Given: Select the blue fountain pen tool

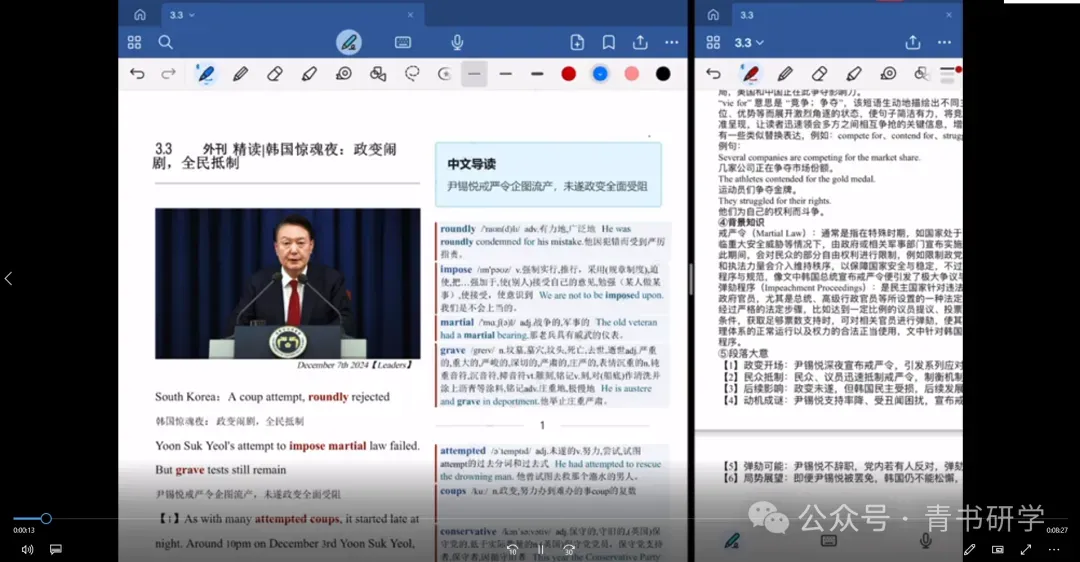Looking at the screenshot, I should point(205,74).
